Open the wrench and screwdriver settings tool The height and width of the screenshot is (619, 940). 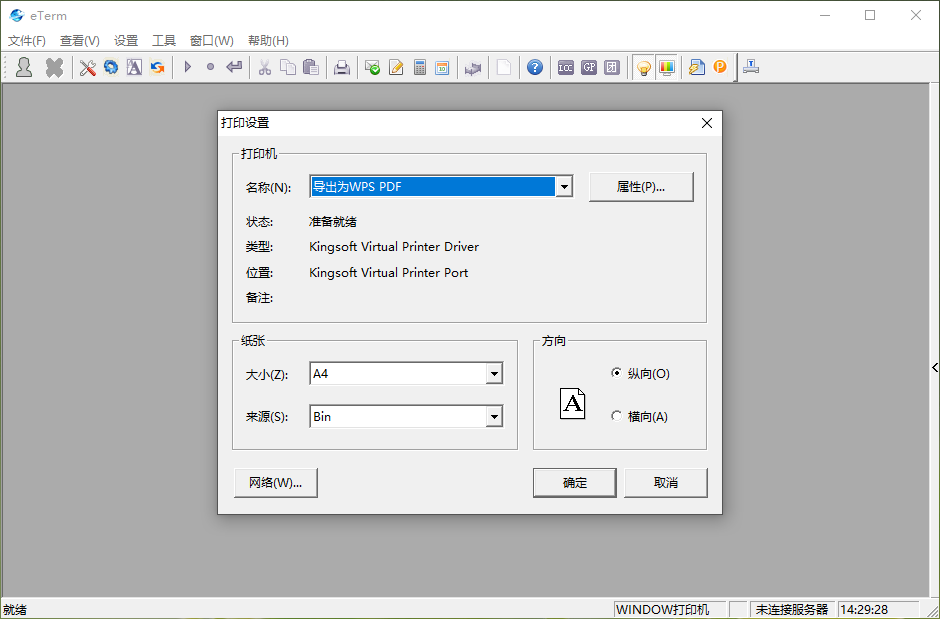click(88, 67)
